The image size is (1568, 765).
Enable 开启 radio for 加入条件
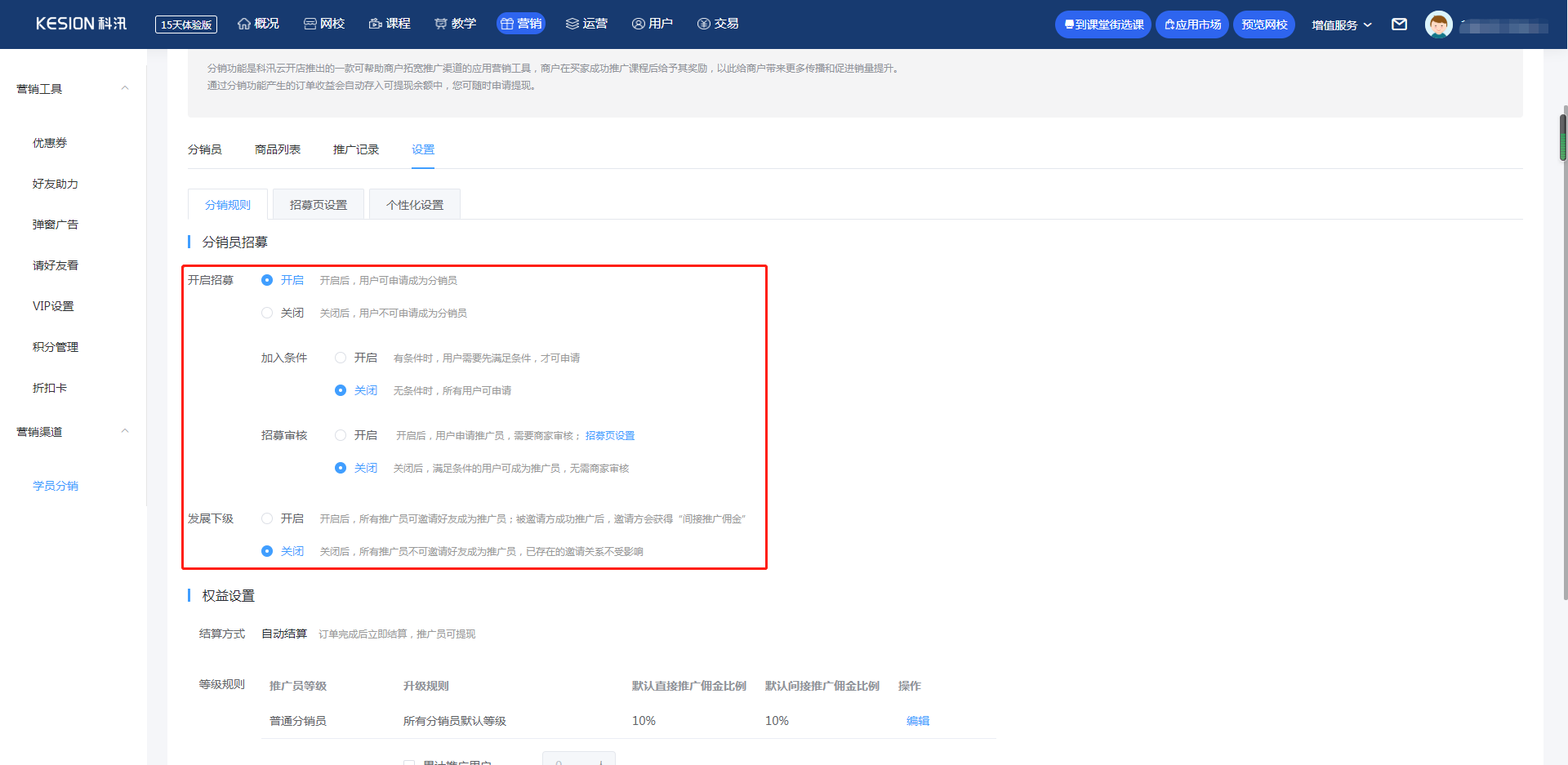tap(341, 358)
